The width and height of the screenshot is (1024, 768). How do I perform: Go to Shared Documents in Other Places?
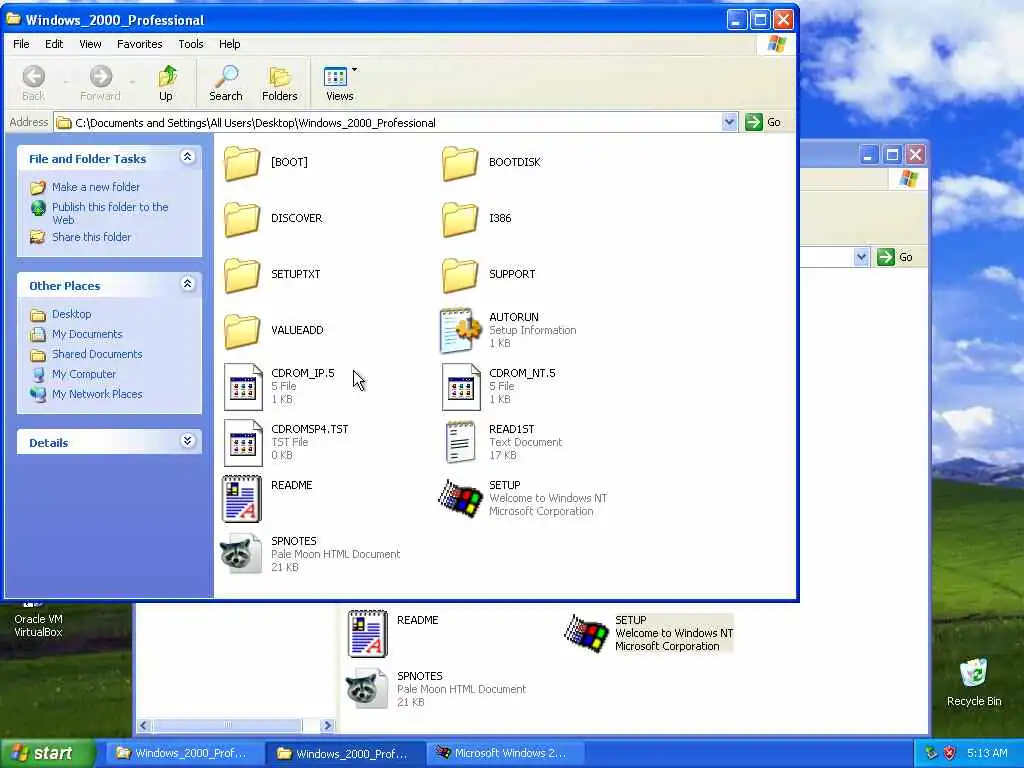coord(97,354)
